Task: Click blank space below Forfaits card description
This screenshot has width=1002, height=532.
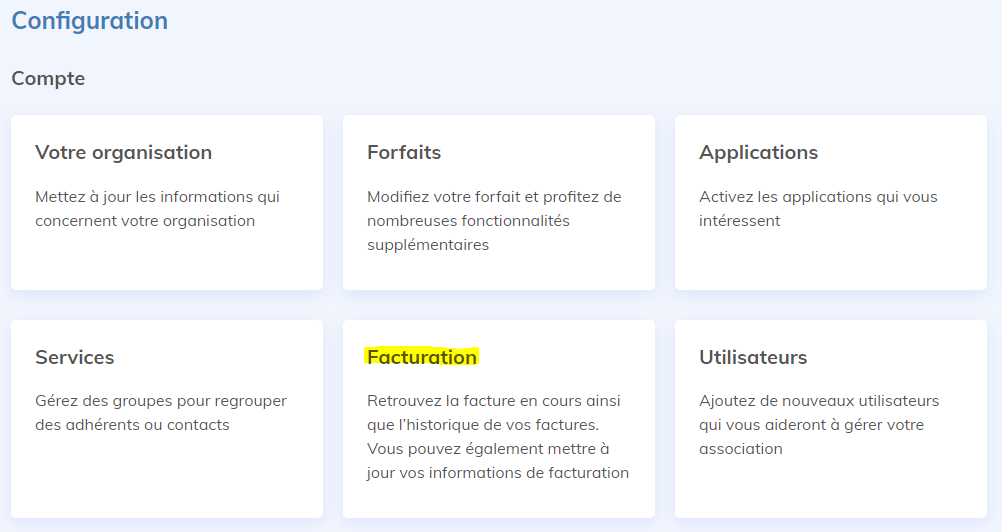Action: click(498, 272)
